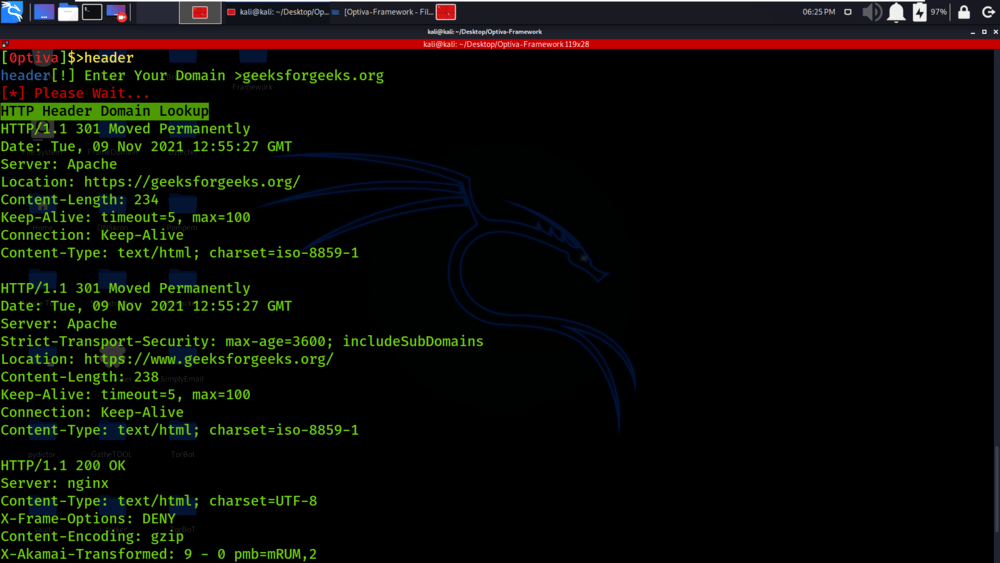
Task: Click the HTTP/1.1 200 OK line
Action: click(x=63, y=465)
